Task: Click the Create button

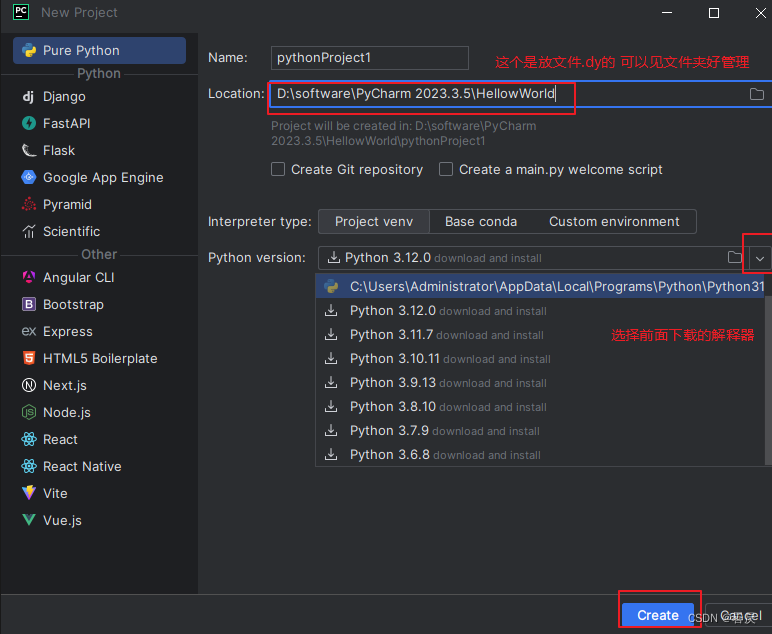Action: tap(658, 615)
